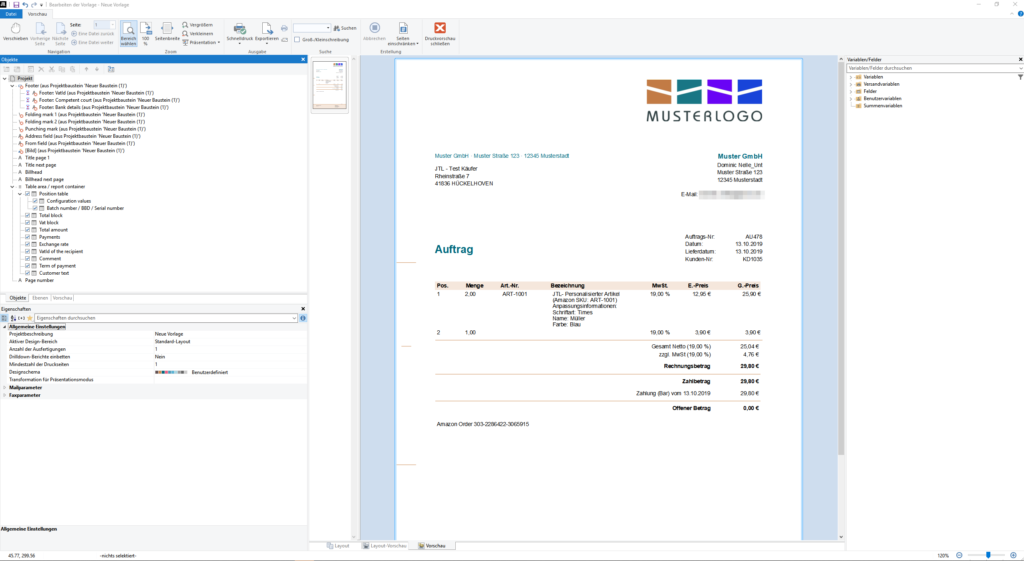Image resolution: width=1024 pixels, height=561 pixels.
Task: Activate the Bereich wählen zoom tool
Action: pyautogui.click(x=128, y=32)
